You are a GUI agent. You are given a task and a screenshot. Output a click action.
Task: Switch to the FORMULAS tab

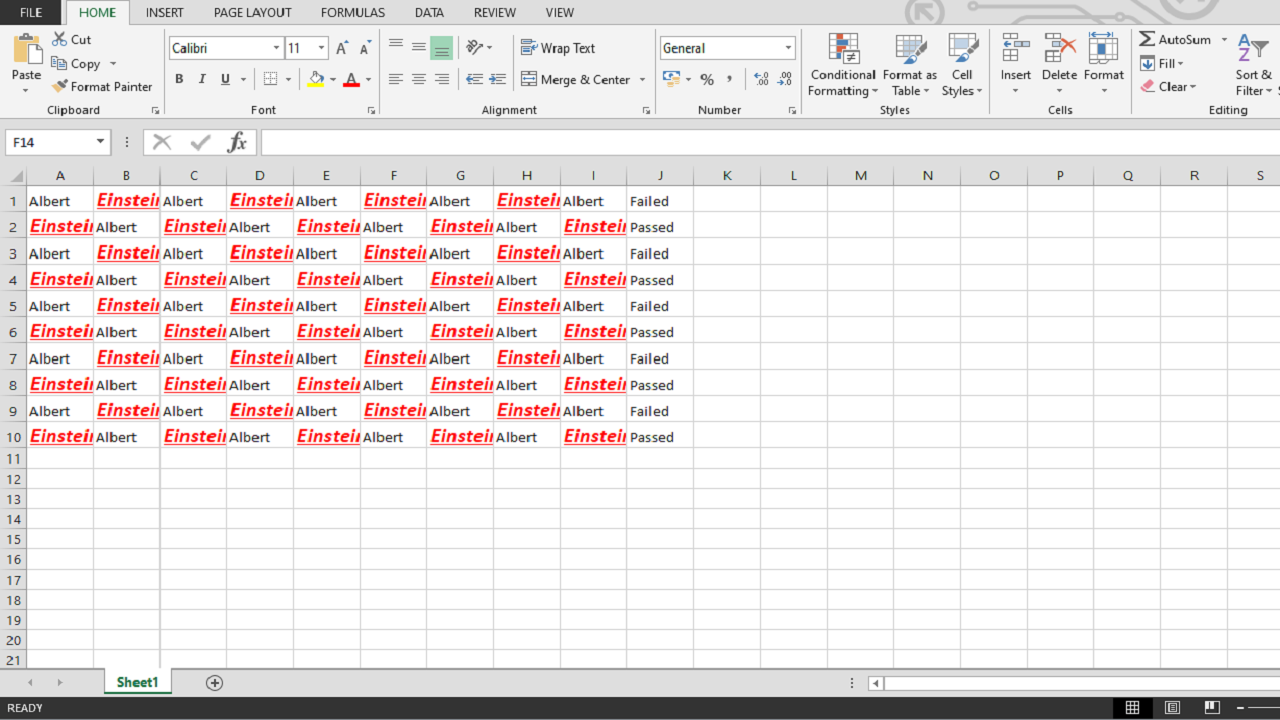[353, 13]
